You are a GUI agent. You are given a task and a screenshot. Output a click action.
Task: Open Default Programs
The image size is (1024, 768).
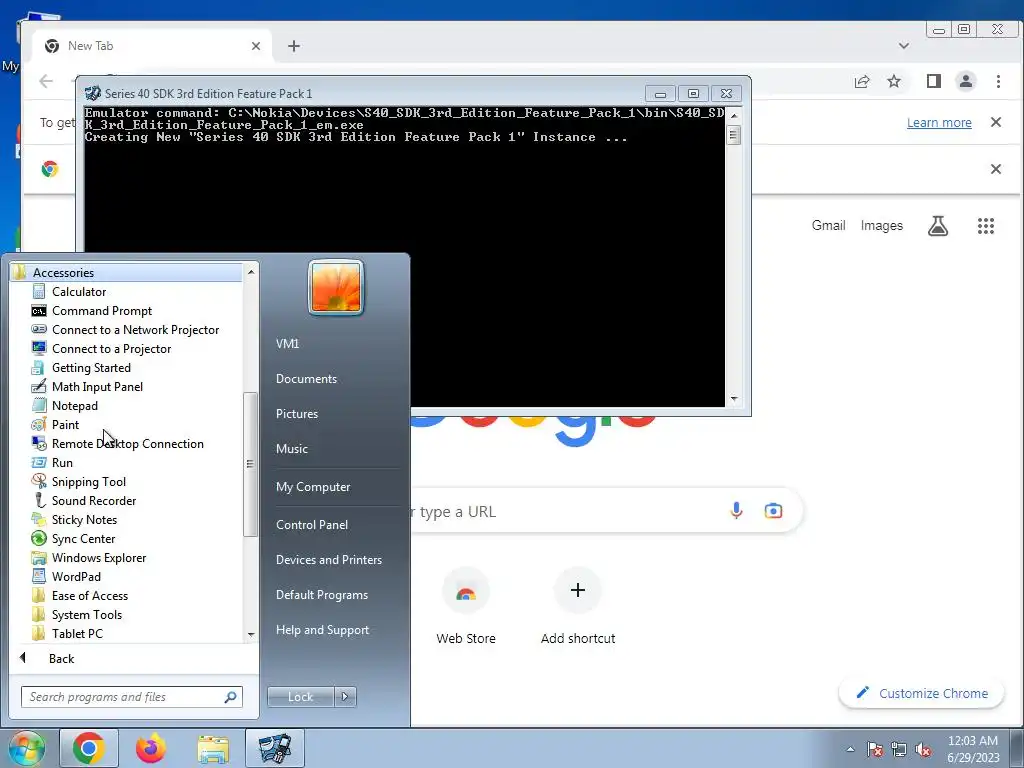click(321, 595)
